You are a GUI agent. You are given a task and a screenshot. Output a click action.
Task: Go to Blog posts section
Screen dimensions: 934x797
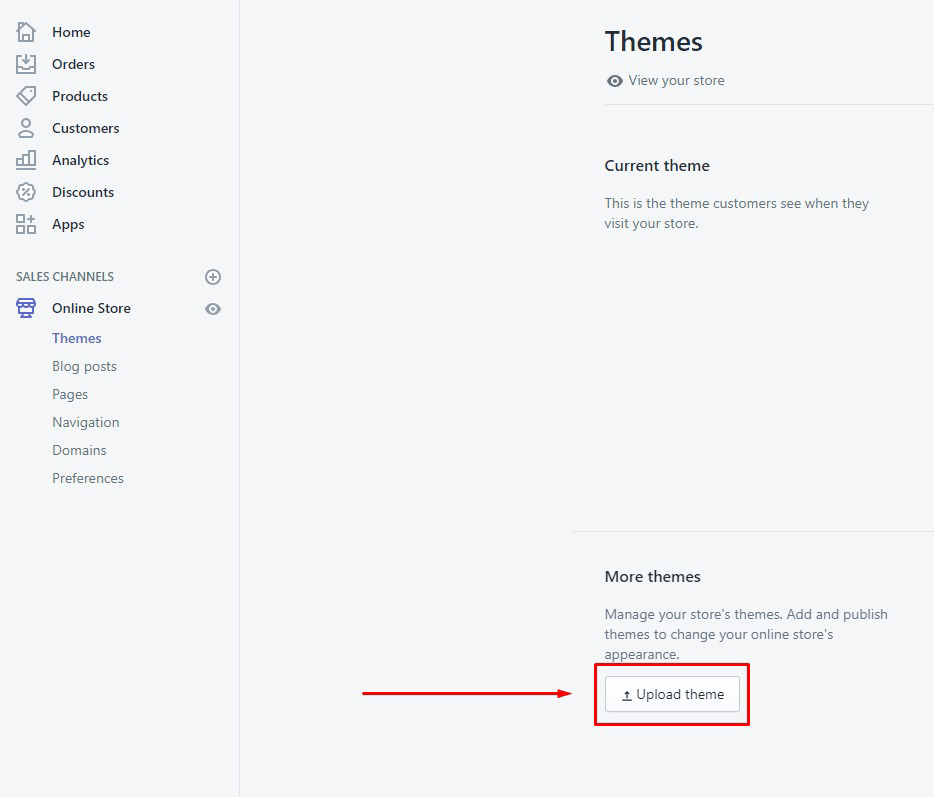point(85,366)
